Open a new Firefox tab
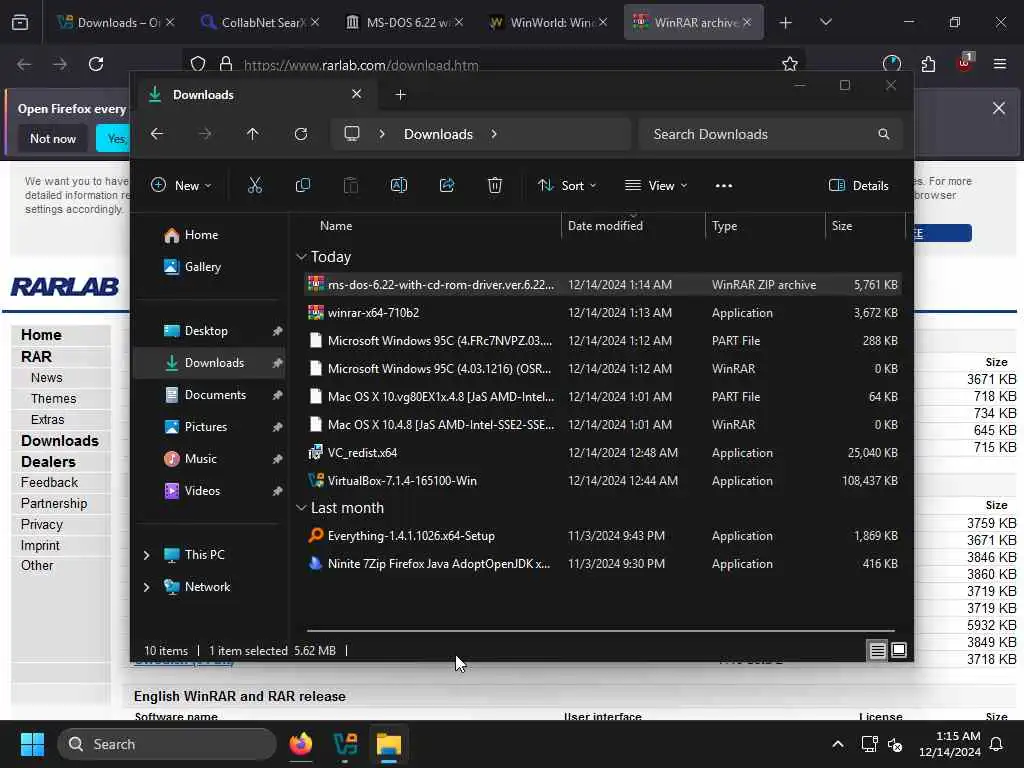 click(786, 23)
